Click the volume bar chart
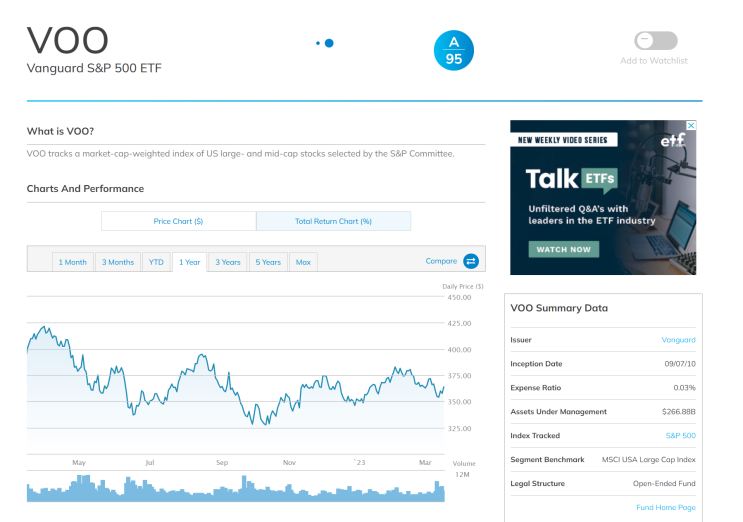743x522 pixels. pyautogui.click(x=236, y=488)
